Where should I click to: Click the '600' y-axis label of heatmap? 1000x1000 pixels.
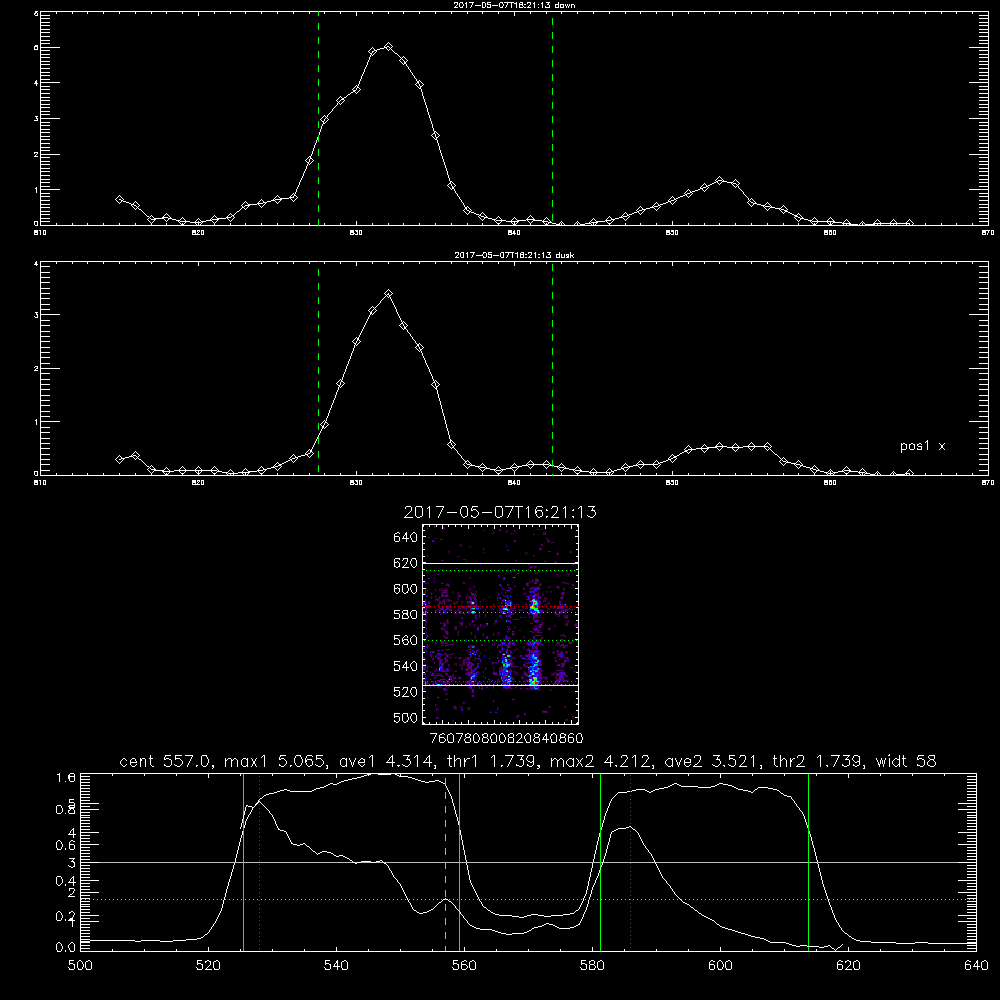click(x=406, y=589)
